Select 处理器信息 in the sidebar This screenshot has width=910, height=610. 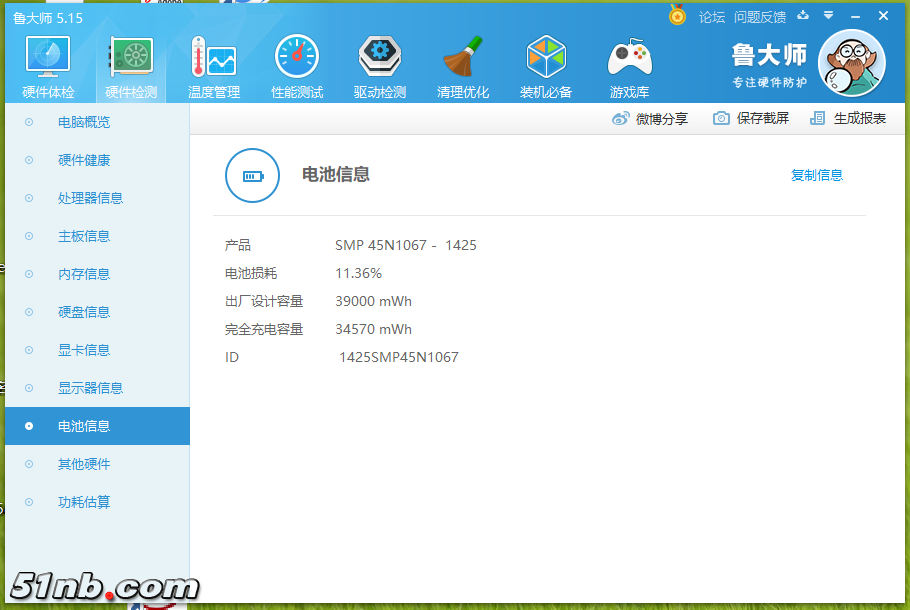[90, 198]
